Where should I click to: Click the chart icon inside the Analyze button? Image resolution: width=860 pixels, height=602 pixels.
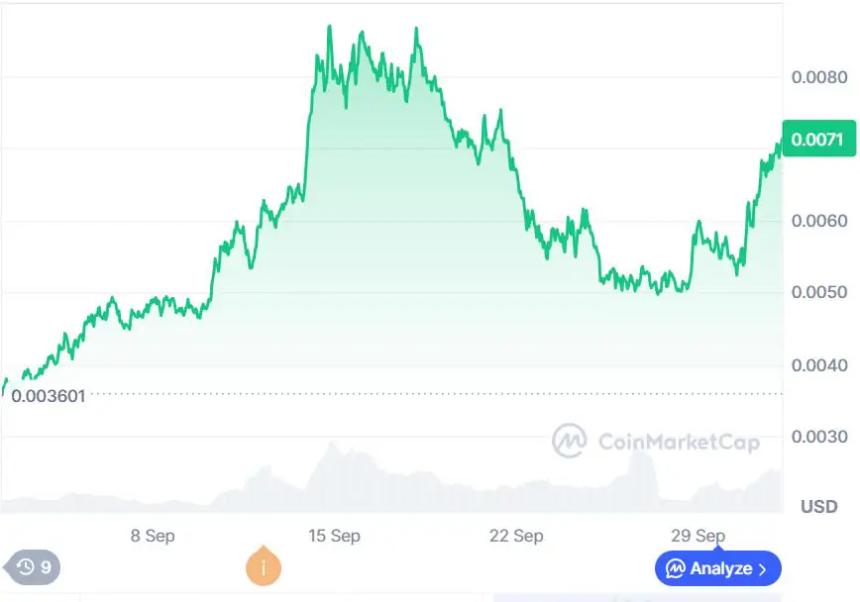pos(676,569)
